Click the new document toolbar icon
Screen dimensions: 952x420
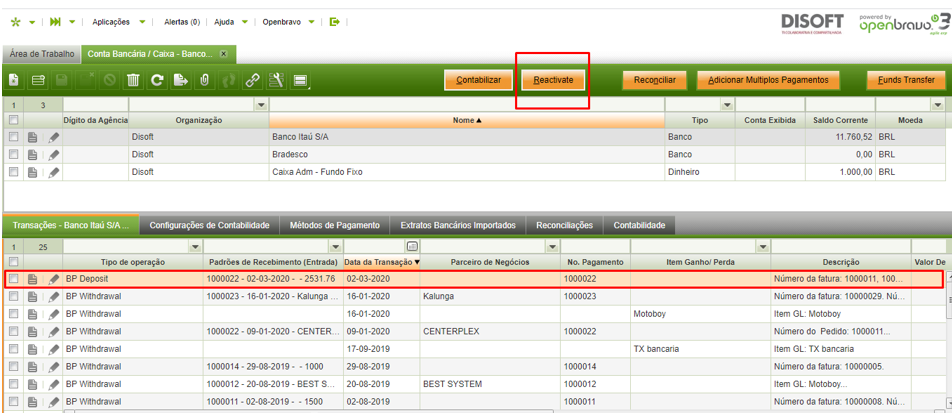[14, 80]
